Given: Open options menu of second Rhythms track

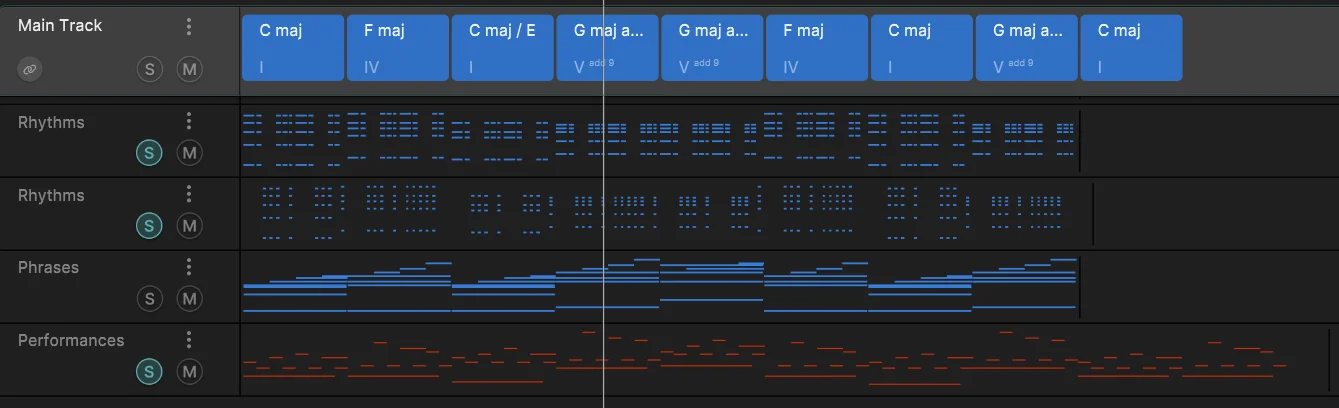Looking at the screenshot, I should 189,194.
